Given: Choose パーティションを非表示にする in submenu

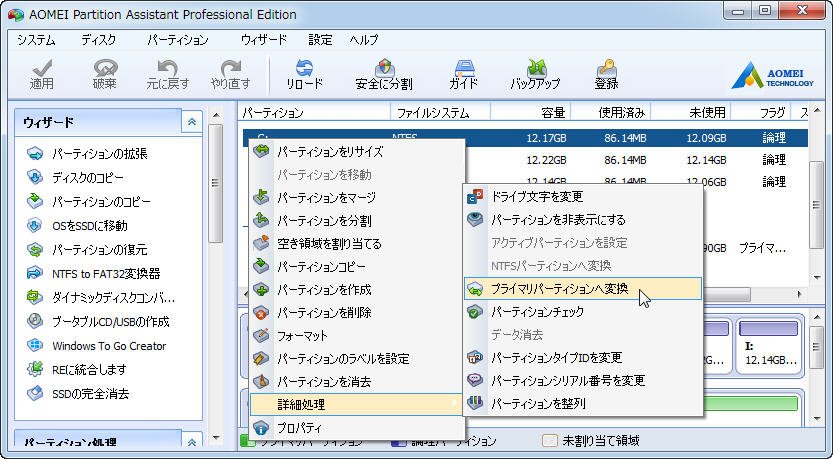Looking at the screenshot, I should click(x=583, y=219).
